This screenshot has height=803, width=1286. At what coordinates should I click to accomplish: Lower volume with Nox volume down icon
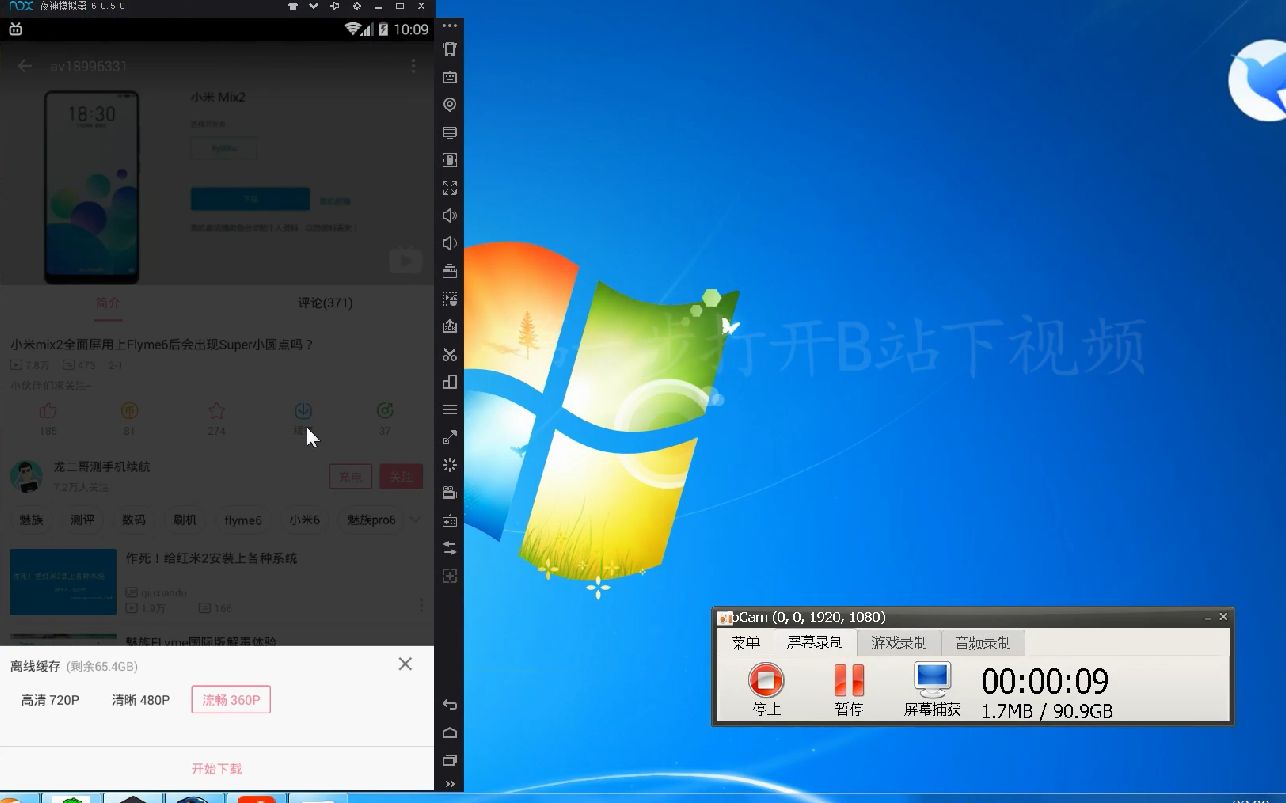[x=450, y=243]
